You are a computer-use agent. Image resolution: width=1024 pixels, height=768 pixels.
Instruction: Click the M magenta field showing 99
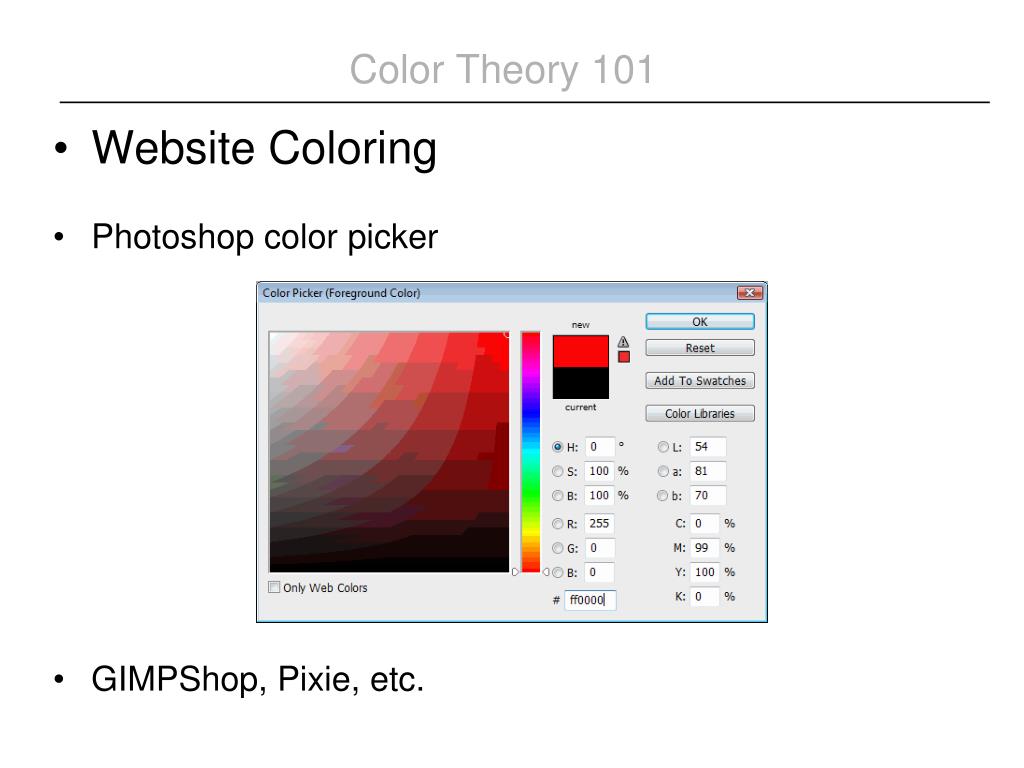(705, 548)
